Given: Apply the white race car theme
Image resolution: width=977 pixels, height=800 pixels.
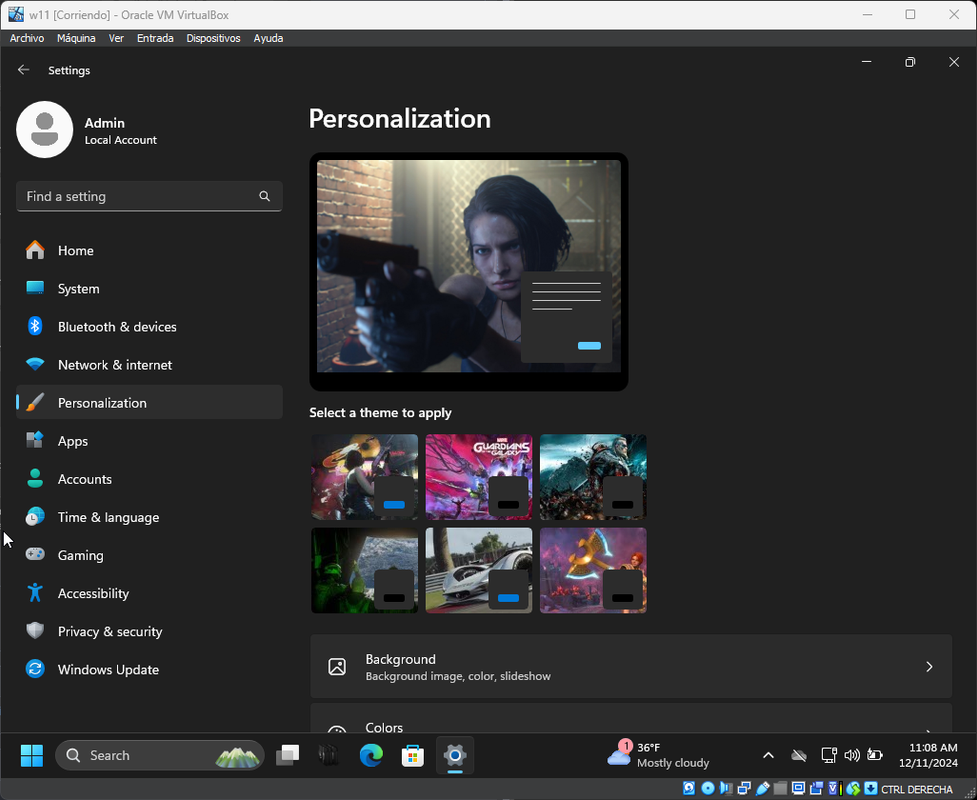Looking at the screenshot, I should (479, 570).
